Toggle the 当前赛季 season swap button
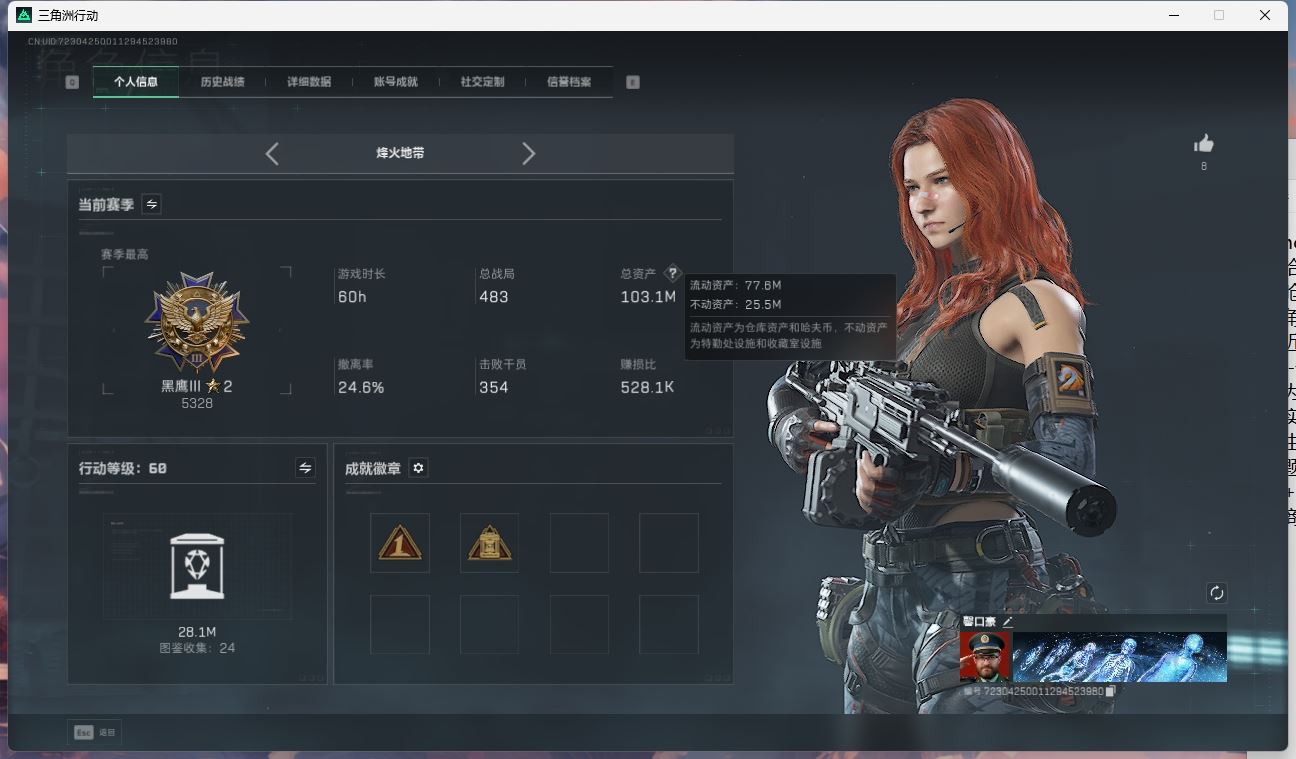This screenshot has height=759, width=1296. pyautogui.click(x=152, y=204)
